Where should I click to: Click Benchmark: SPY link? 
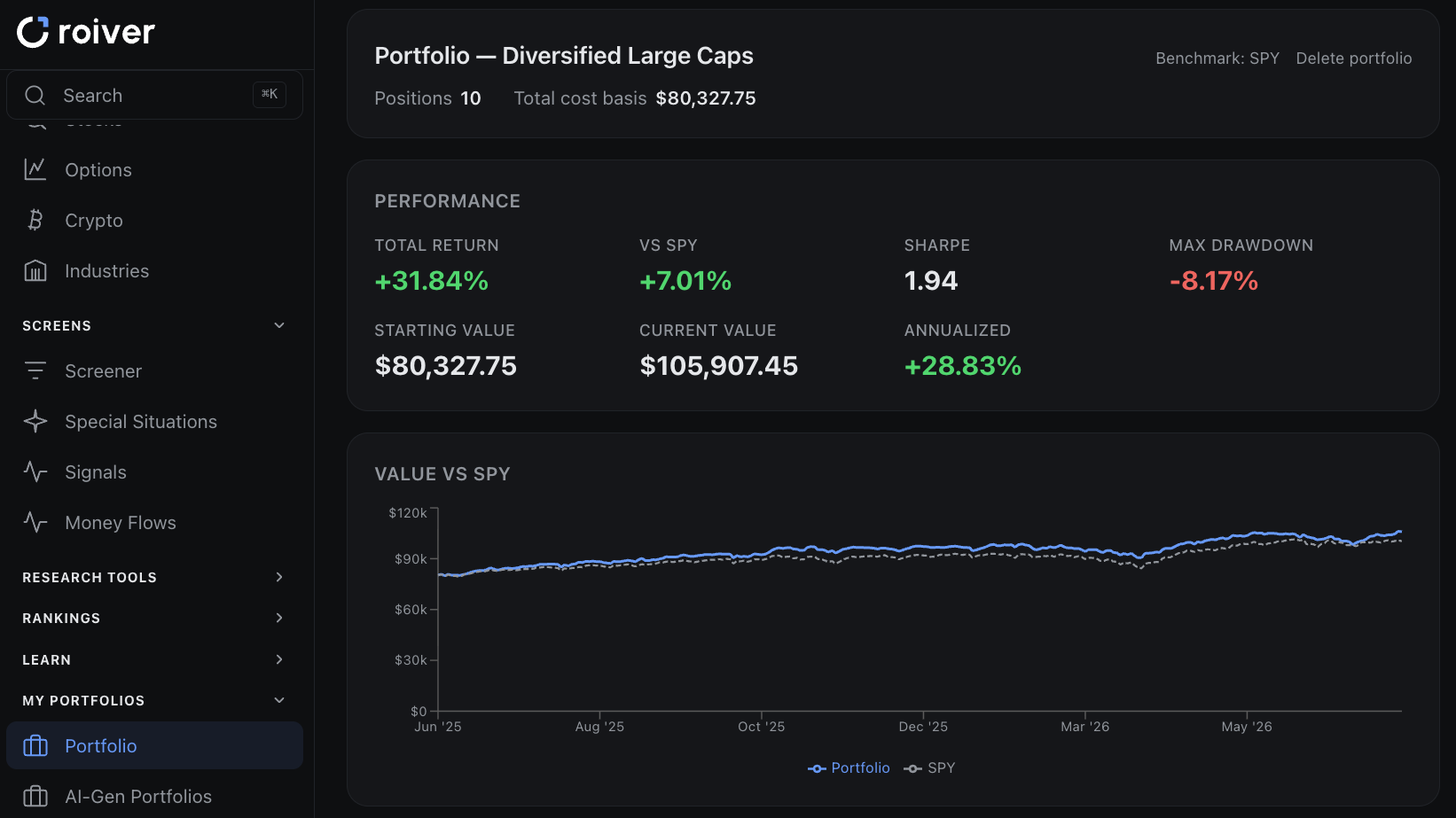pos(1217,58)
